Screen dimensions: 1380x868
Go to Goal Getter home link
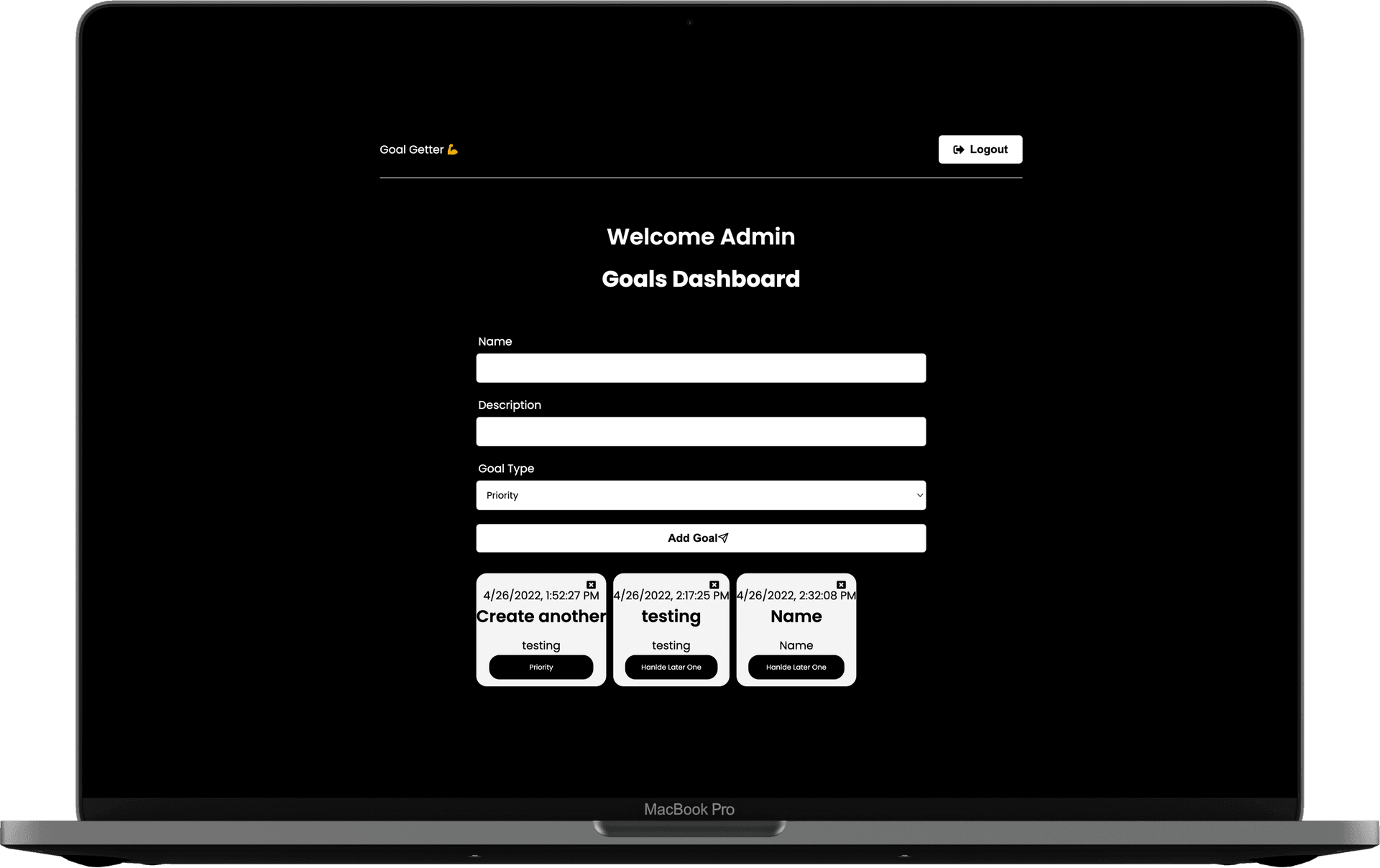411,149
